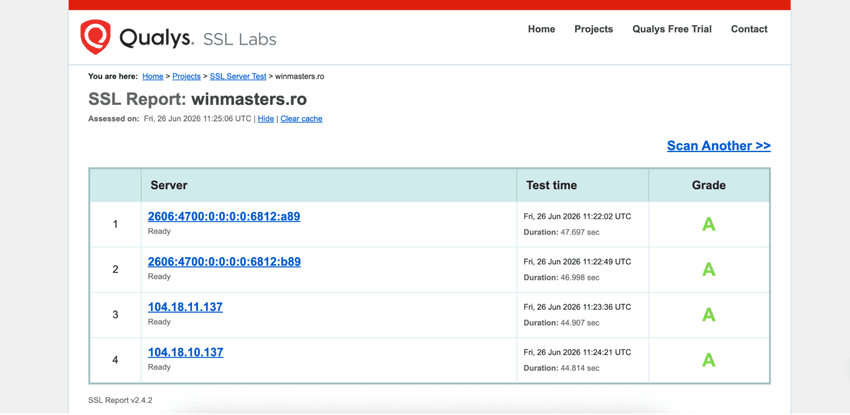Image resolution: width=850 pixels, height=415 pixels.
Task: Click the test time 11:22:02 UTC
Action: tap(577, 216)
